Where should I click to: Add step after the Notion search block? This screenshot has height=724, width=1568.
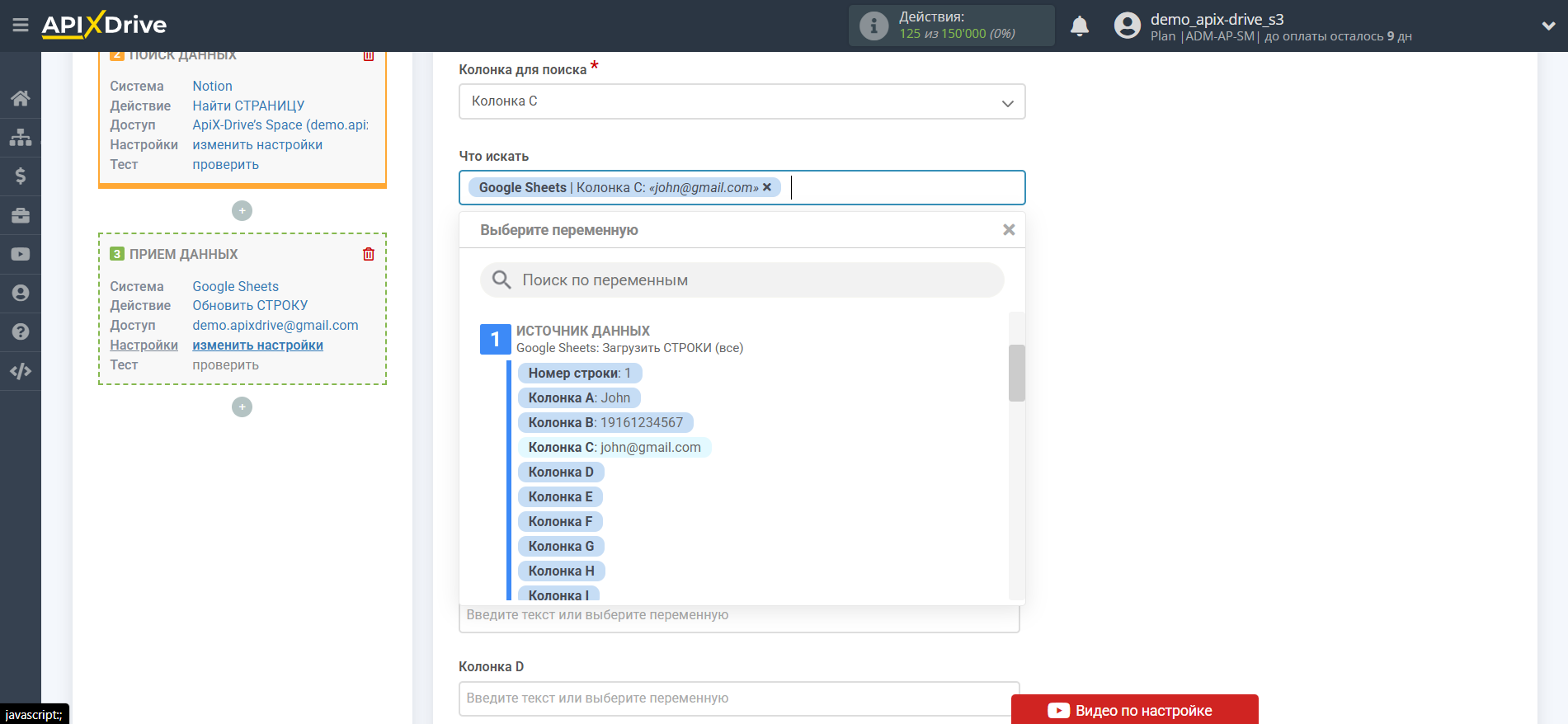pos(242,210)
